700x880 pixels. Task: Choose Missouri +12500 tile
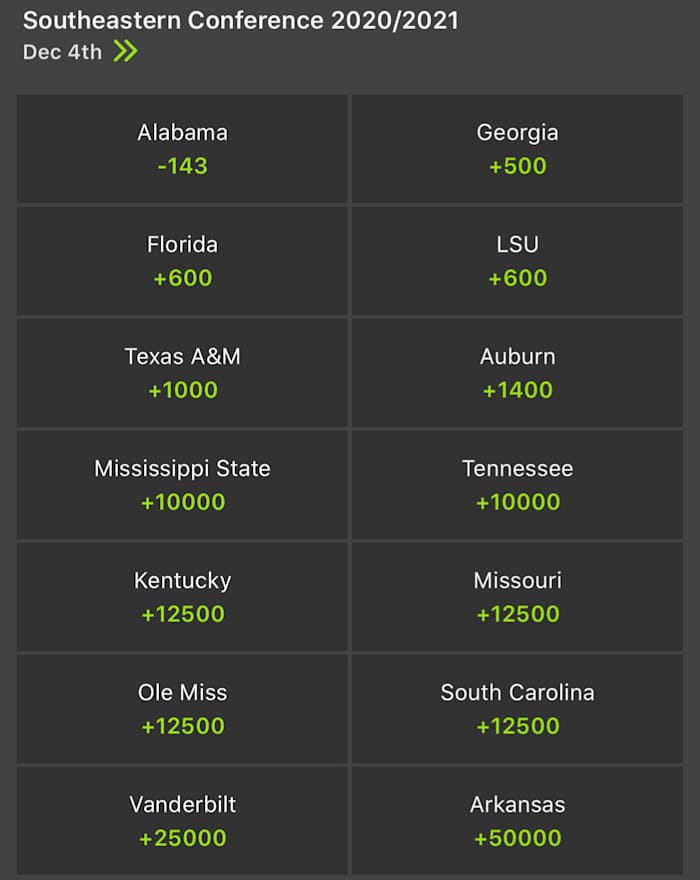[x=516, y=596]
